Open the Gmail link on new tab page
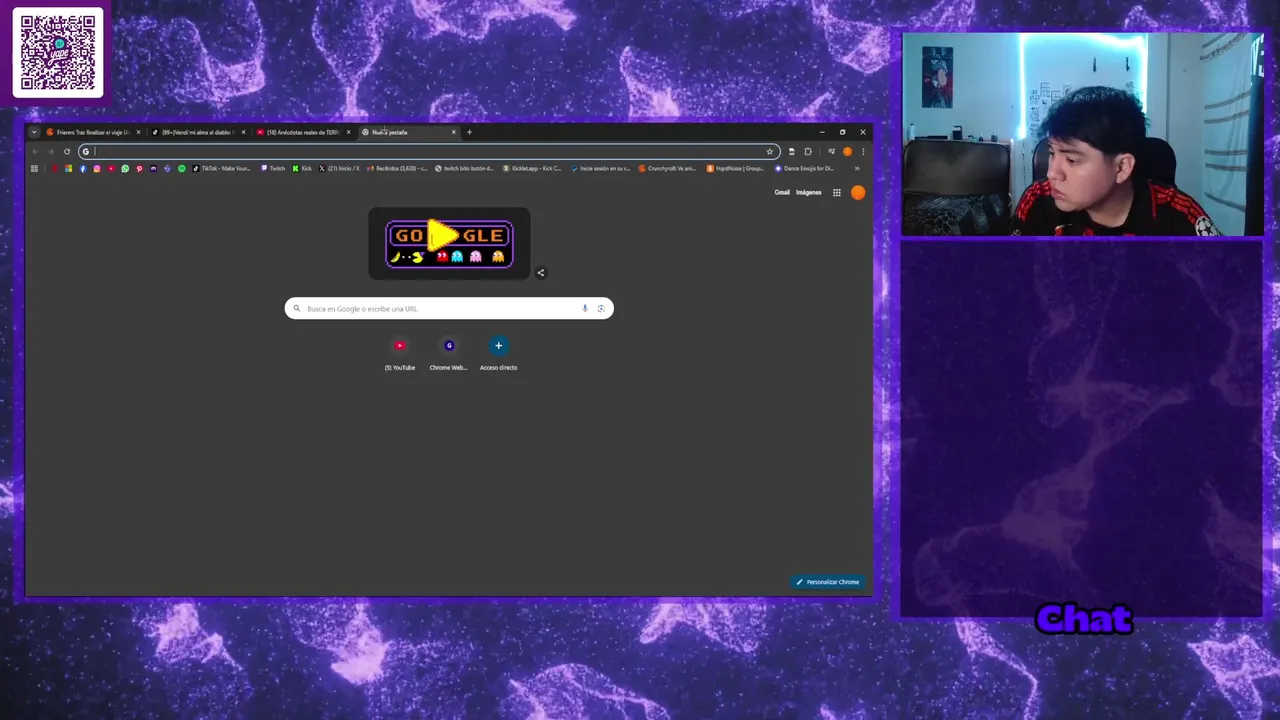This screenshot has width=1280, height=720. pos(782,192)
